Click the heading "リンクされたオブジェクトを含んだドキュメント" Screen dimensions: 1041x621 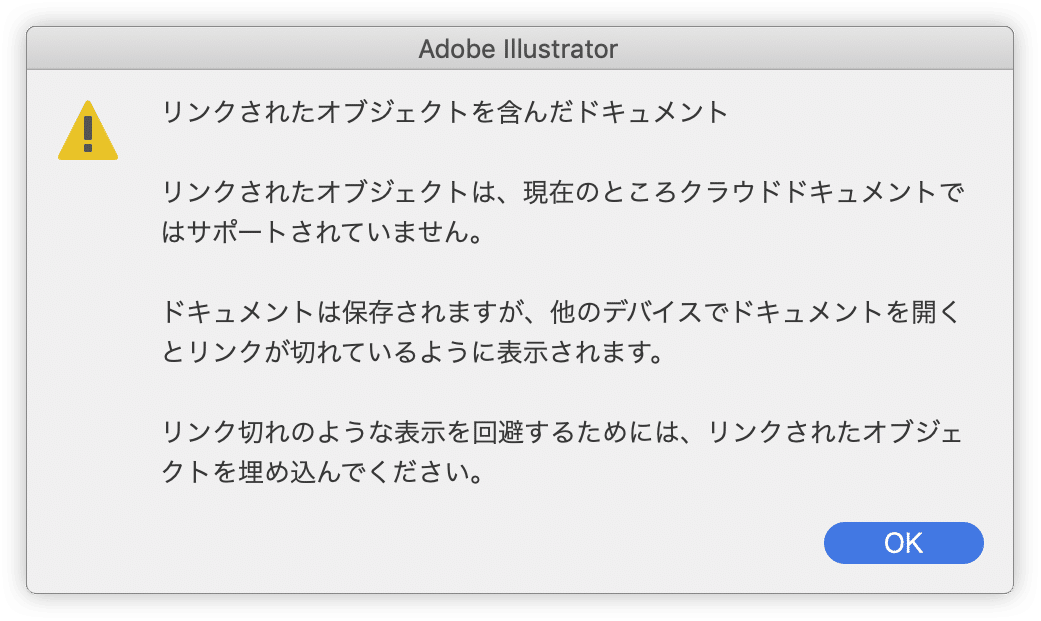(x=445, y=112)
